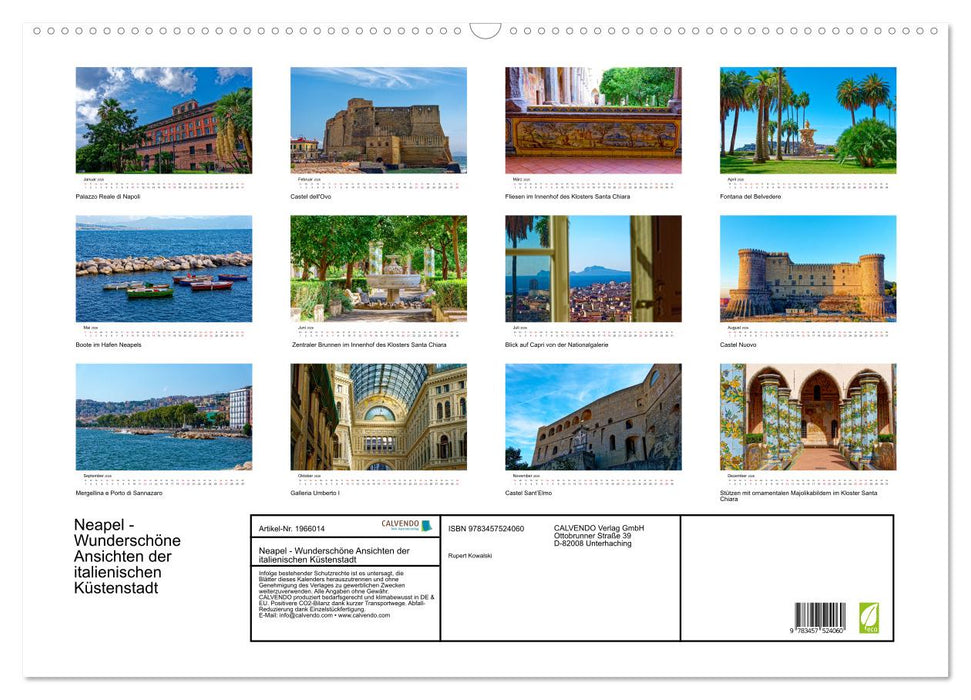Click the CALVENDO Verlag GmbH address block
The height and width of the screenshot is (700, 971).
[599, 535]
